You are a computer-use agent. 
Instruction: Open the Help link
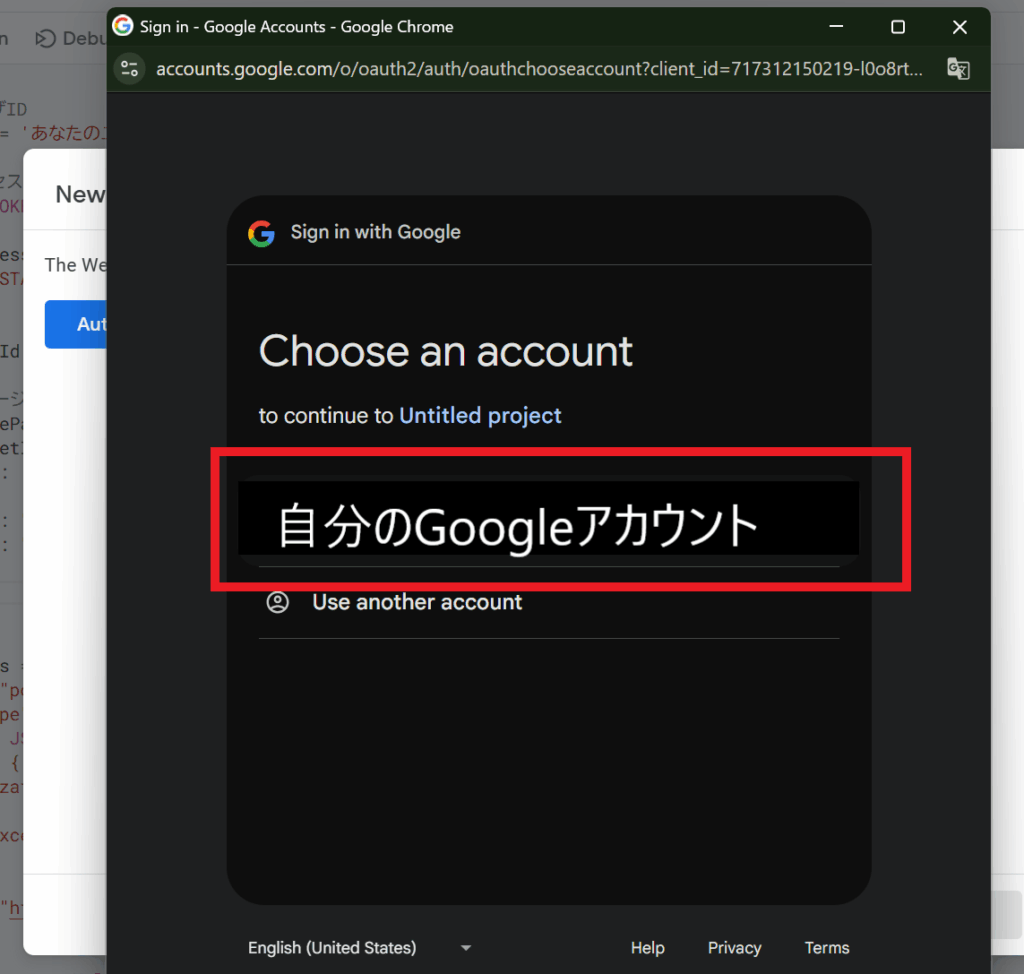(x=647, y=948)
